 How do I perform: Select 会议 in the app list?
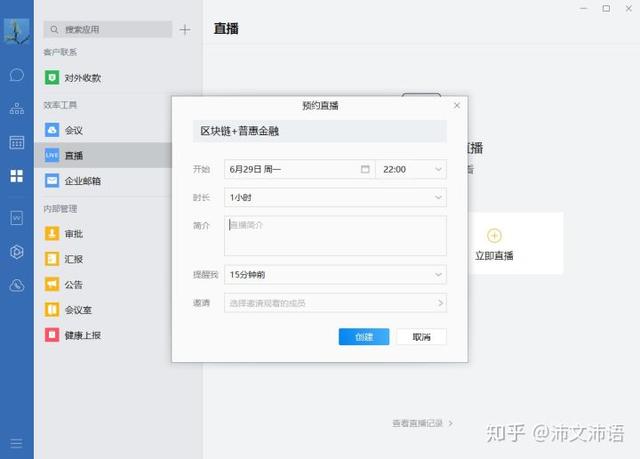pos(74,130)
